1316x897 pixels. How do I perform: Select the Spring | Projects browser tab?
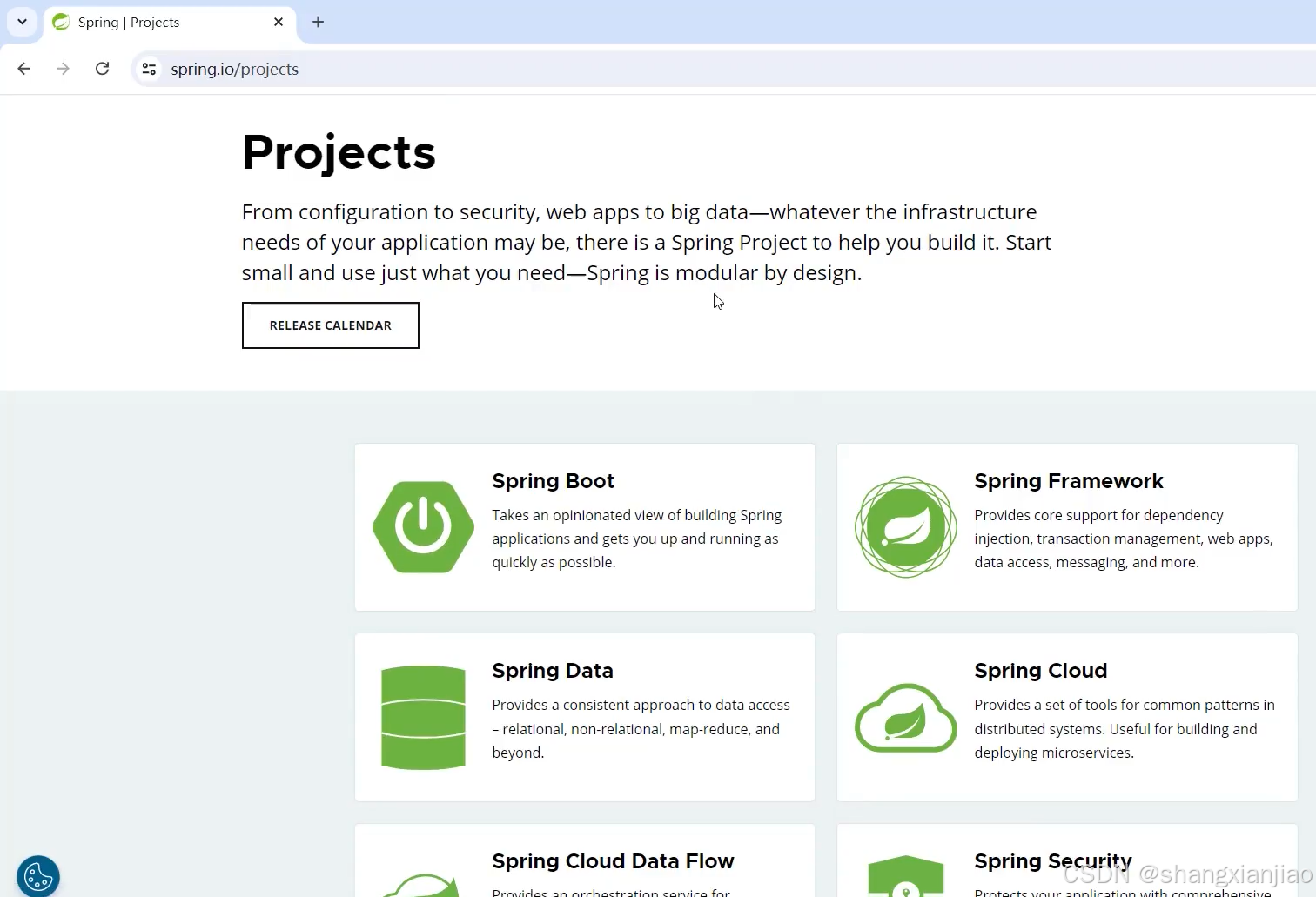tap(169, 23)
